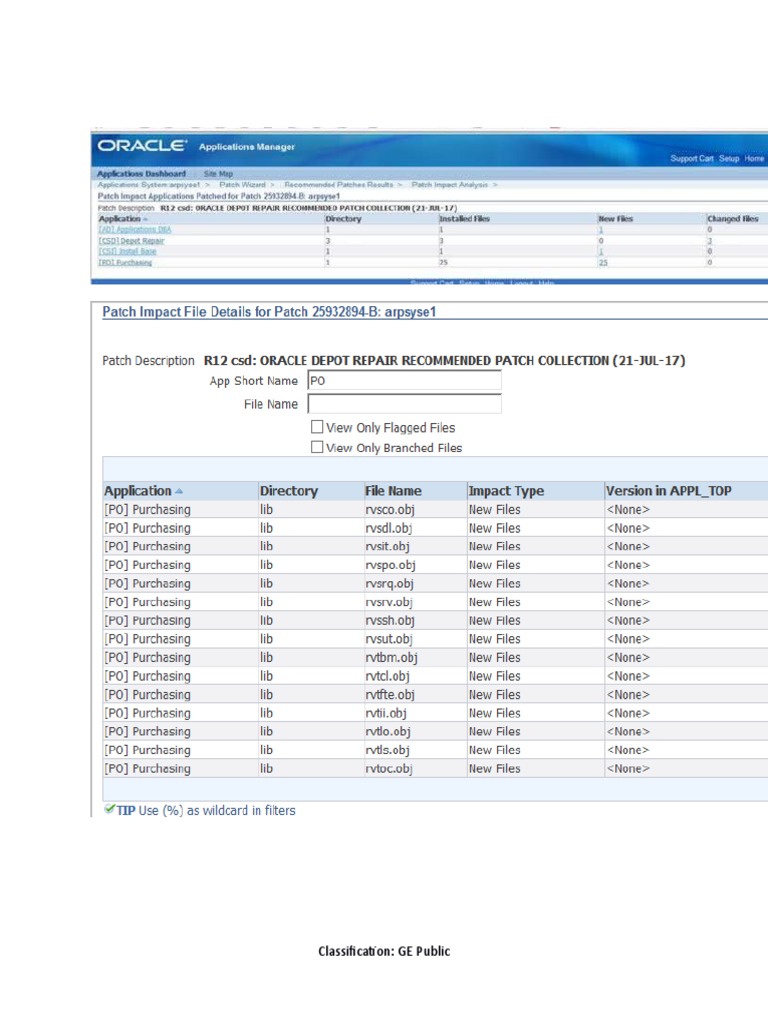Click into the App Short Name field
This screenshot has height=1024, width=768.
coord(404,381)
